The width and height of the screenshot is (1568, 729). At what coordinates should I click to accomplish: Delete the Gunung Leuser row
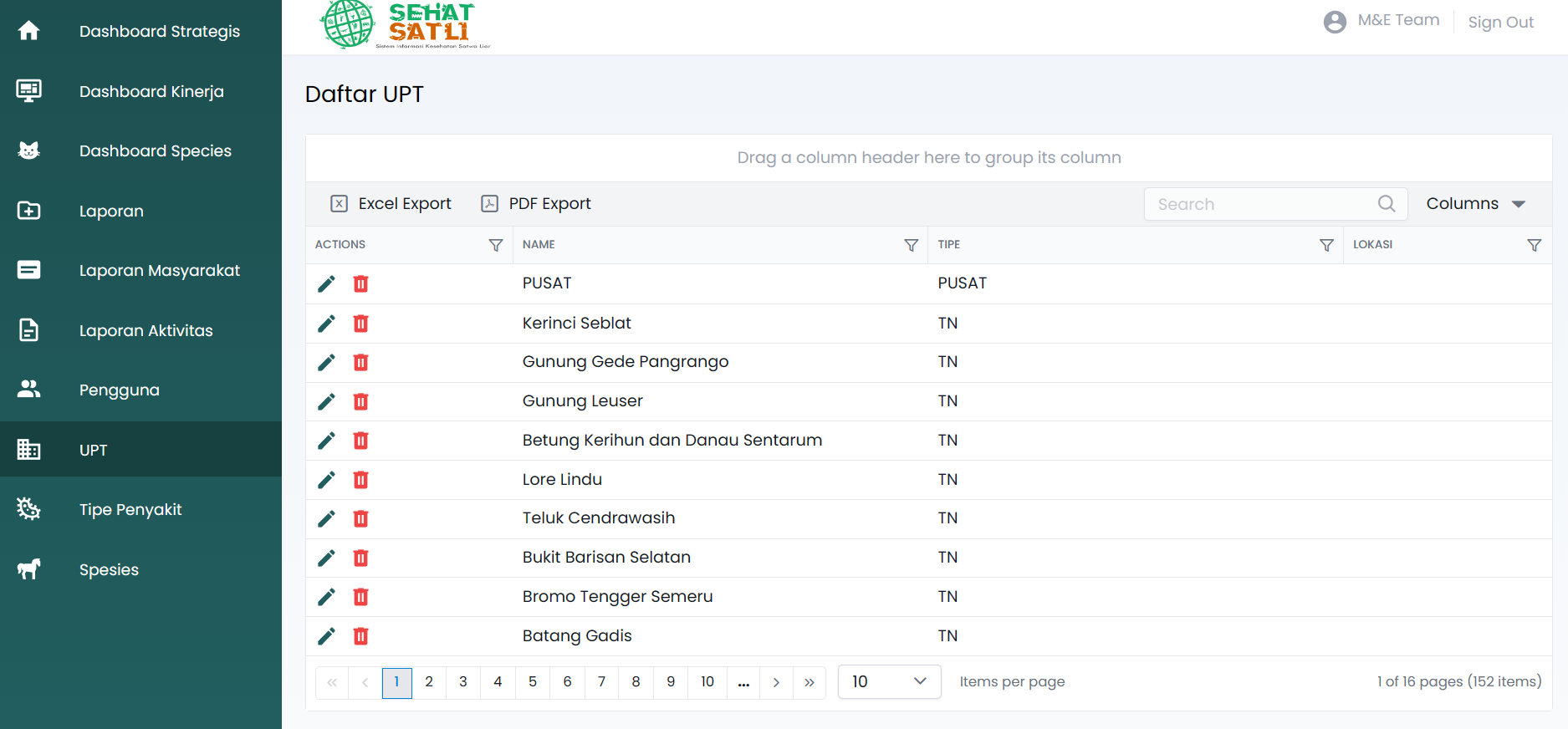point(360,401)
